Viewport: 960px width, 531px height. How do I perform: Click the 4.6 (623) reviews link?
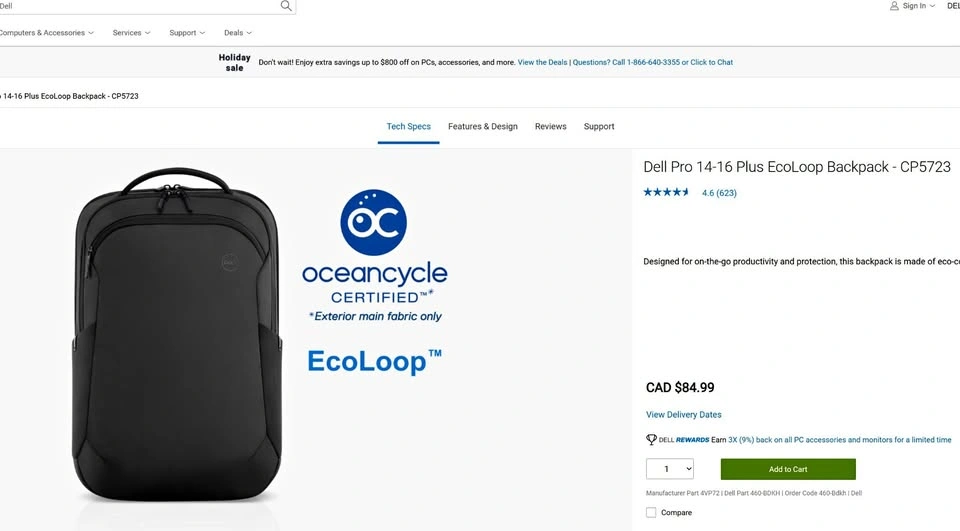pos(719,193)
